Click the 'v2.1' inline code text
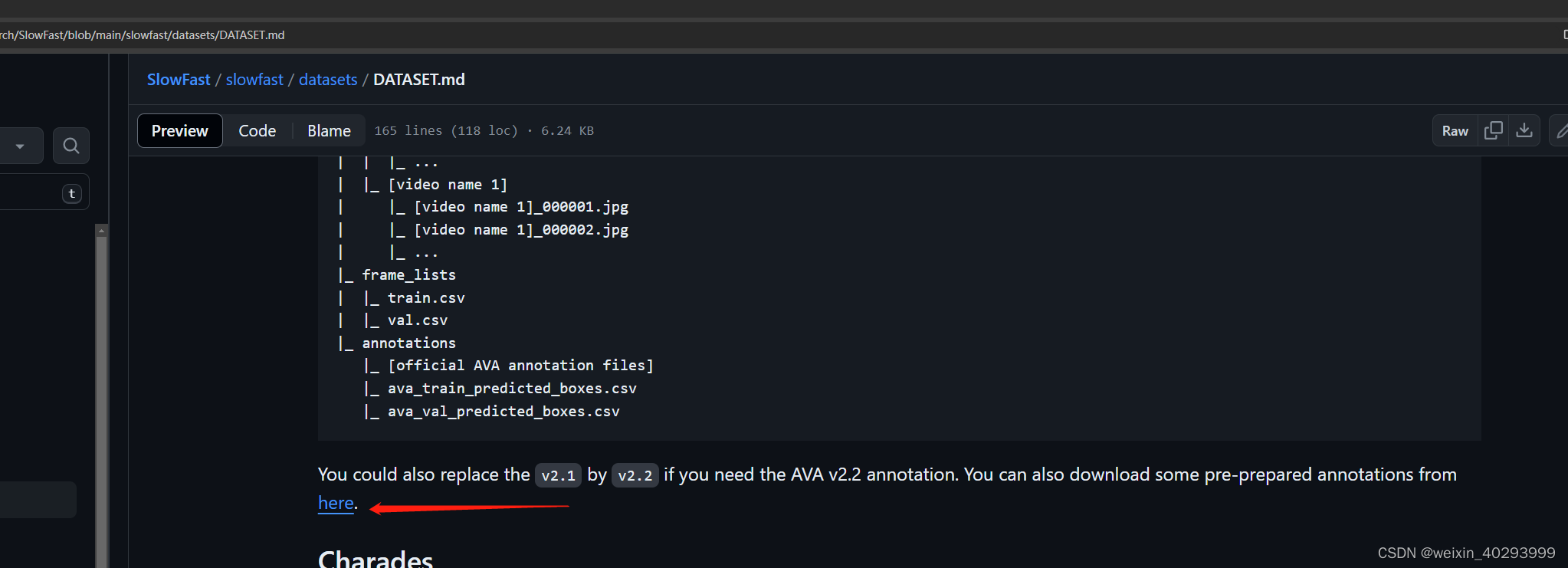Screen dimensions: 1568x568 tap(558, 475)
